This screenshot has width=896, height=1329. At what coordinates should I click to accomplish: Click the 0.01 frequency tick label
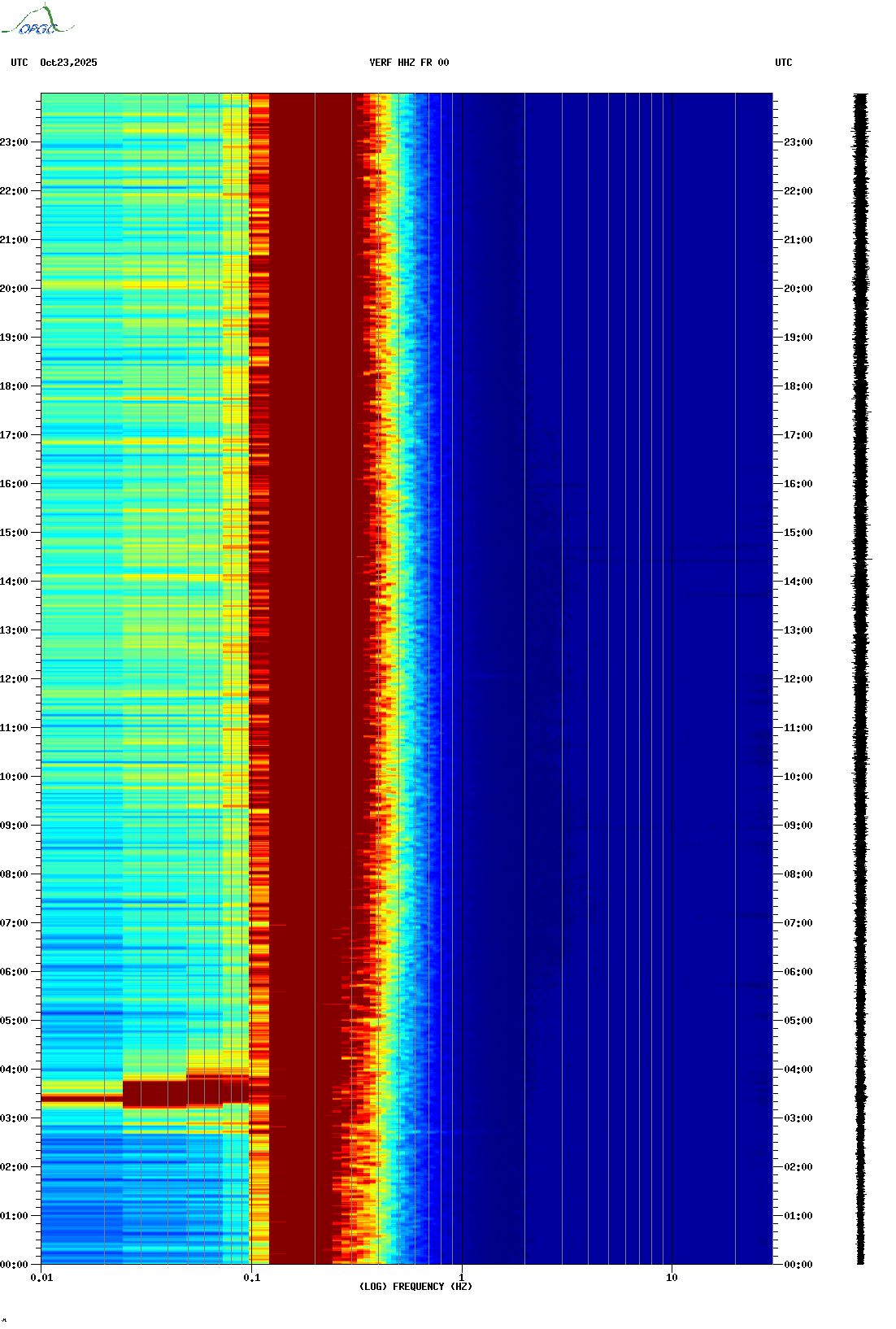41,1278
